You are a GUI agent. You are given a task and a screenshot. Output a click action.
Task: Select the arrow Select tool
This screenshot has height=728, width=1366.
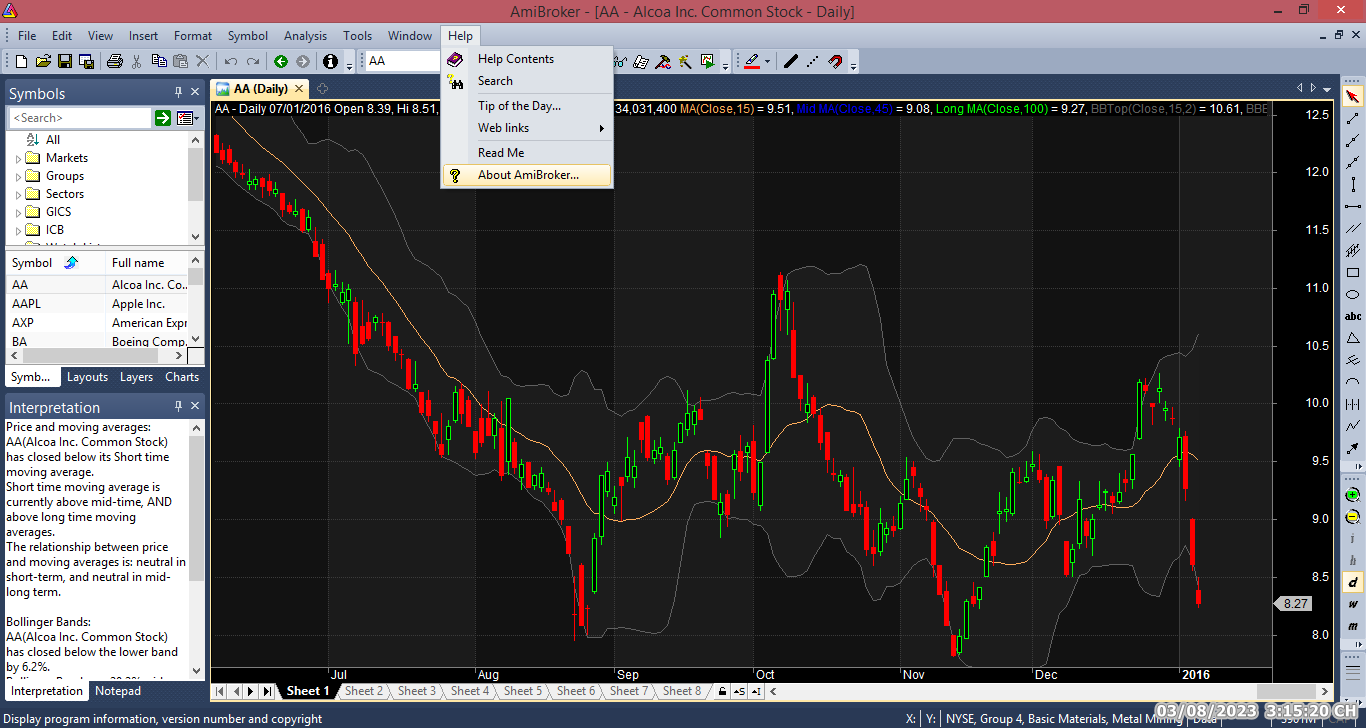pos(1353,97)
